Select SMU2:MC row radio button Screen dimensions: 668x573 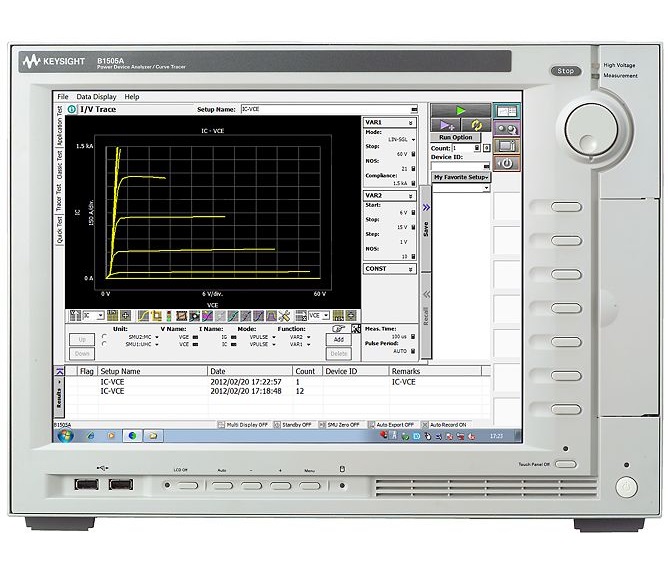tap(104, 337)
